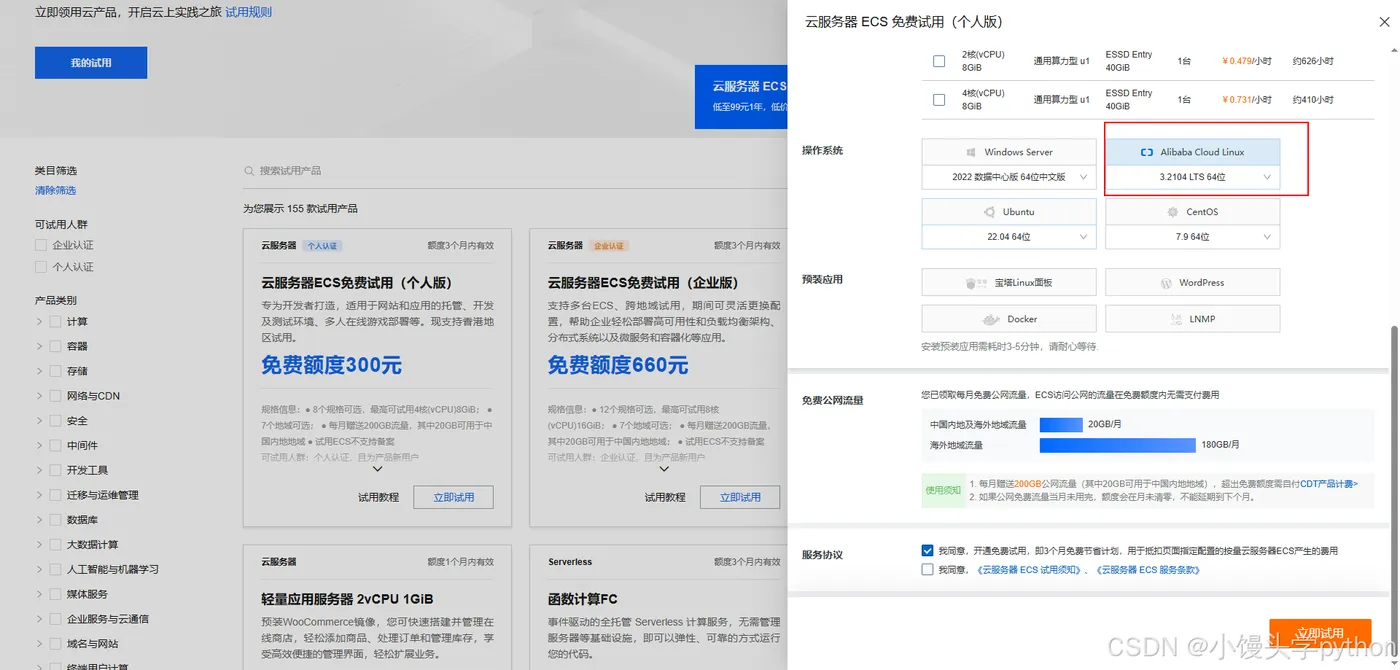Click the 180GB/月 overseas traffic bar

[x=1118, y=445]
